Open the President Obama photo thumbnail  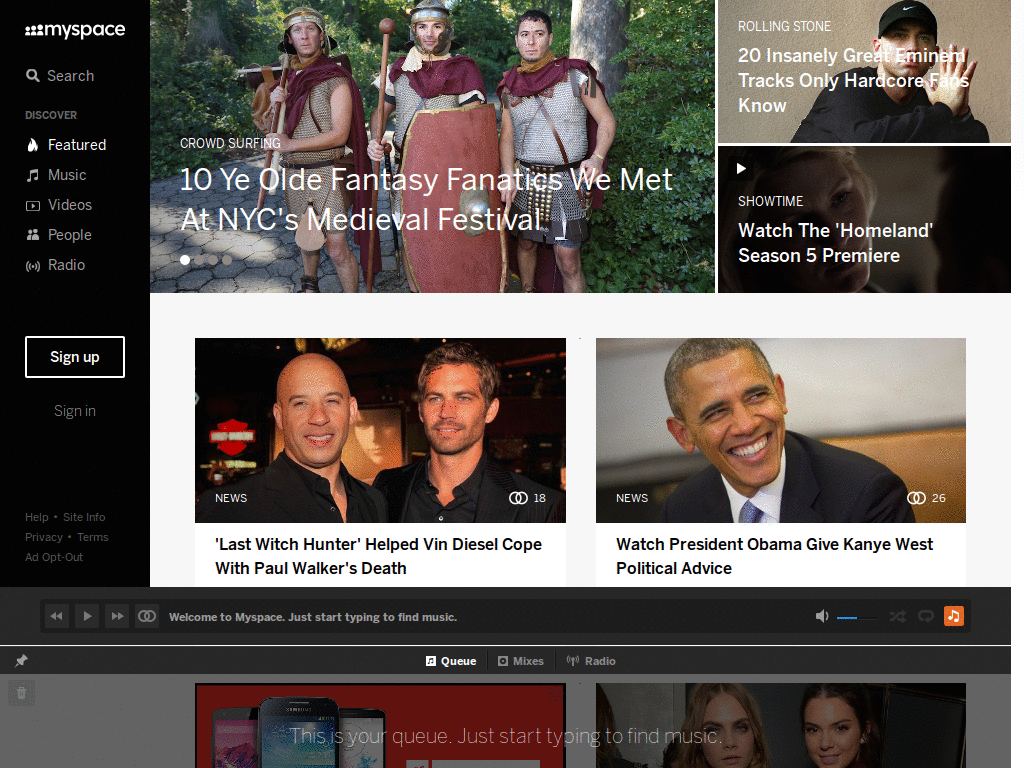[780, 430]
